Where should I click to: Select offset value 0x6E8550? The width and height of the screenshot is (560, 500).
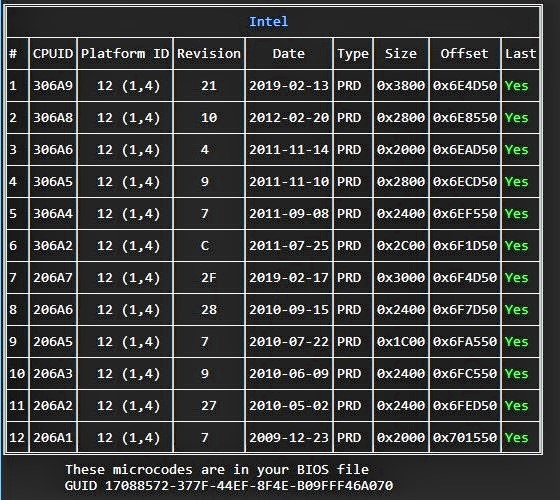pos(465,118)
